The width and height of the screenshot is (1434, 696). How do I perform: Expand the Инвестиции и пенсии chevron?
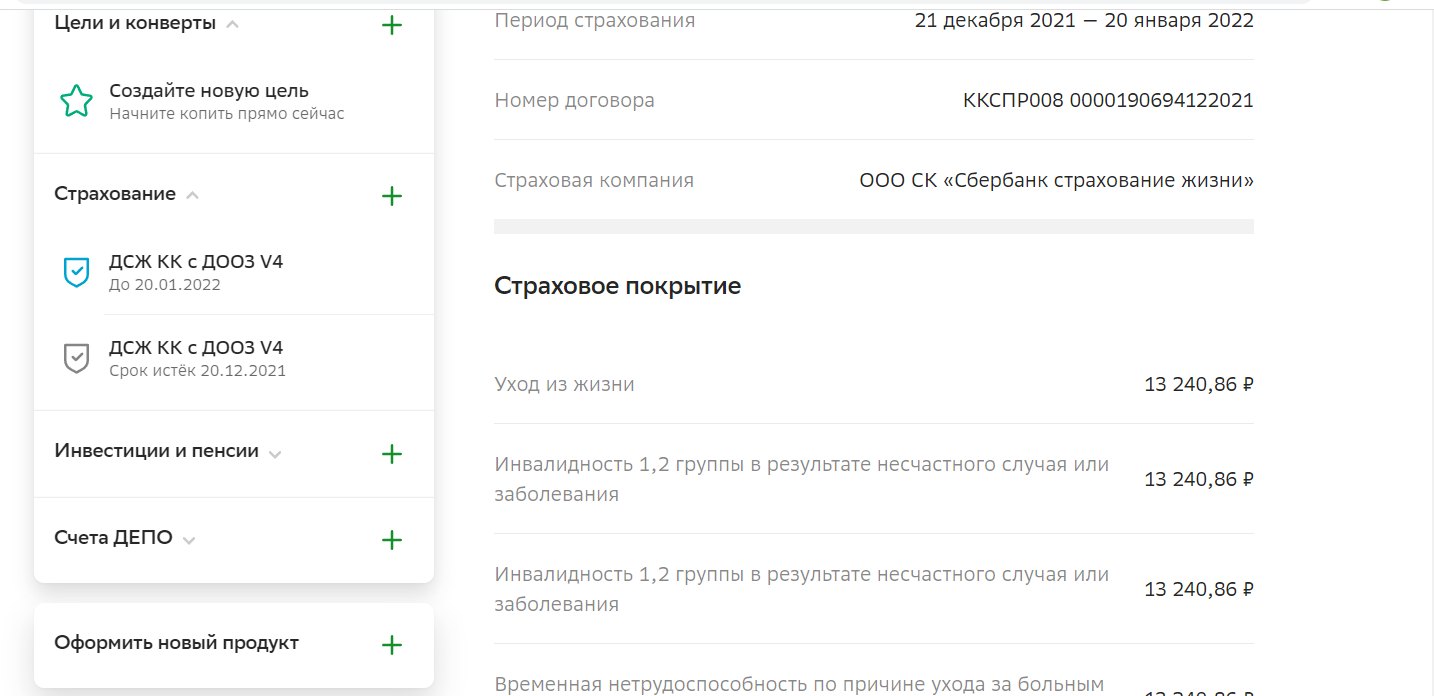pos(275,454)
